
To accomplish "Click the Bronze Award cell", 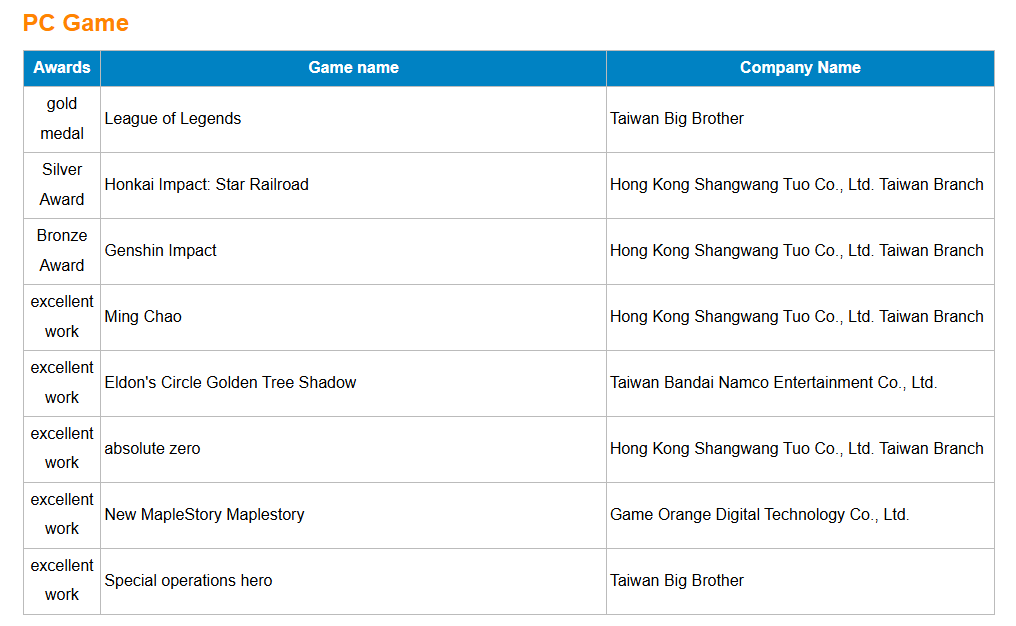I will click(x=62, y=251).
